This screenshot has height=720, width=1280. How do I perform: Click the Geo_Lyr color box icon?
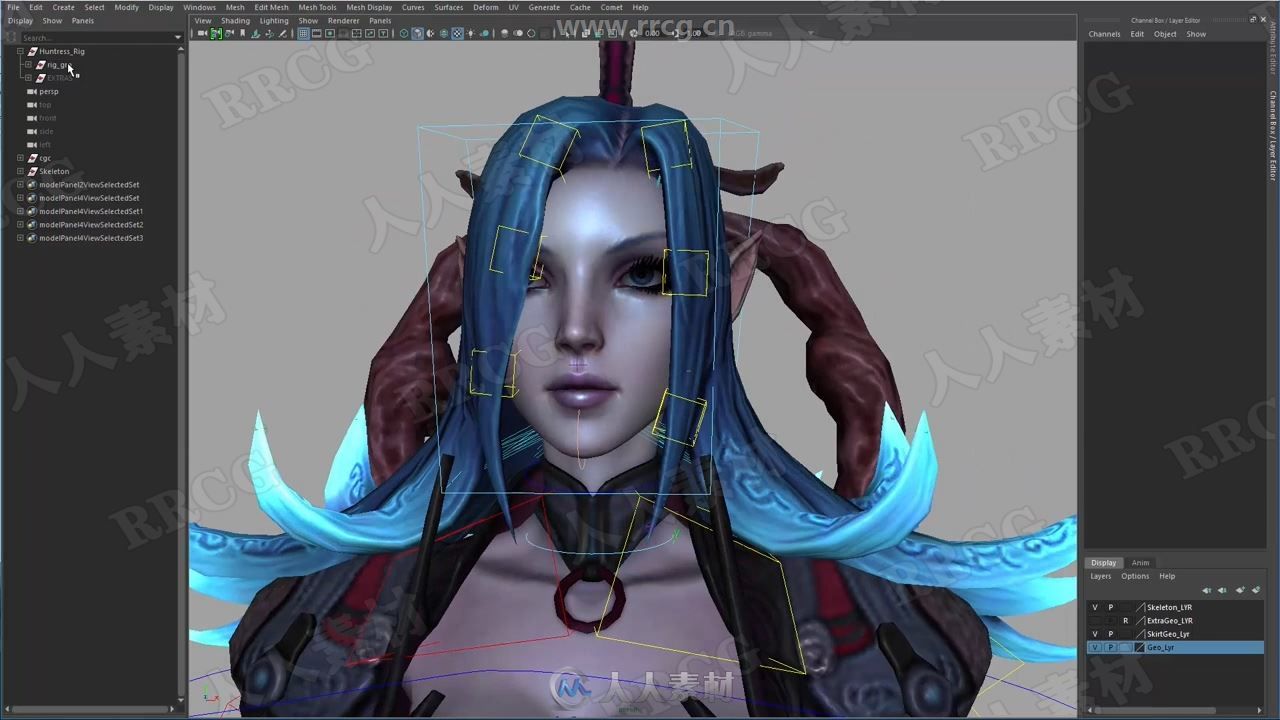[1140, 648]
